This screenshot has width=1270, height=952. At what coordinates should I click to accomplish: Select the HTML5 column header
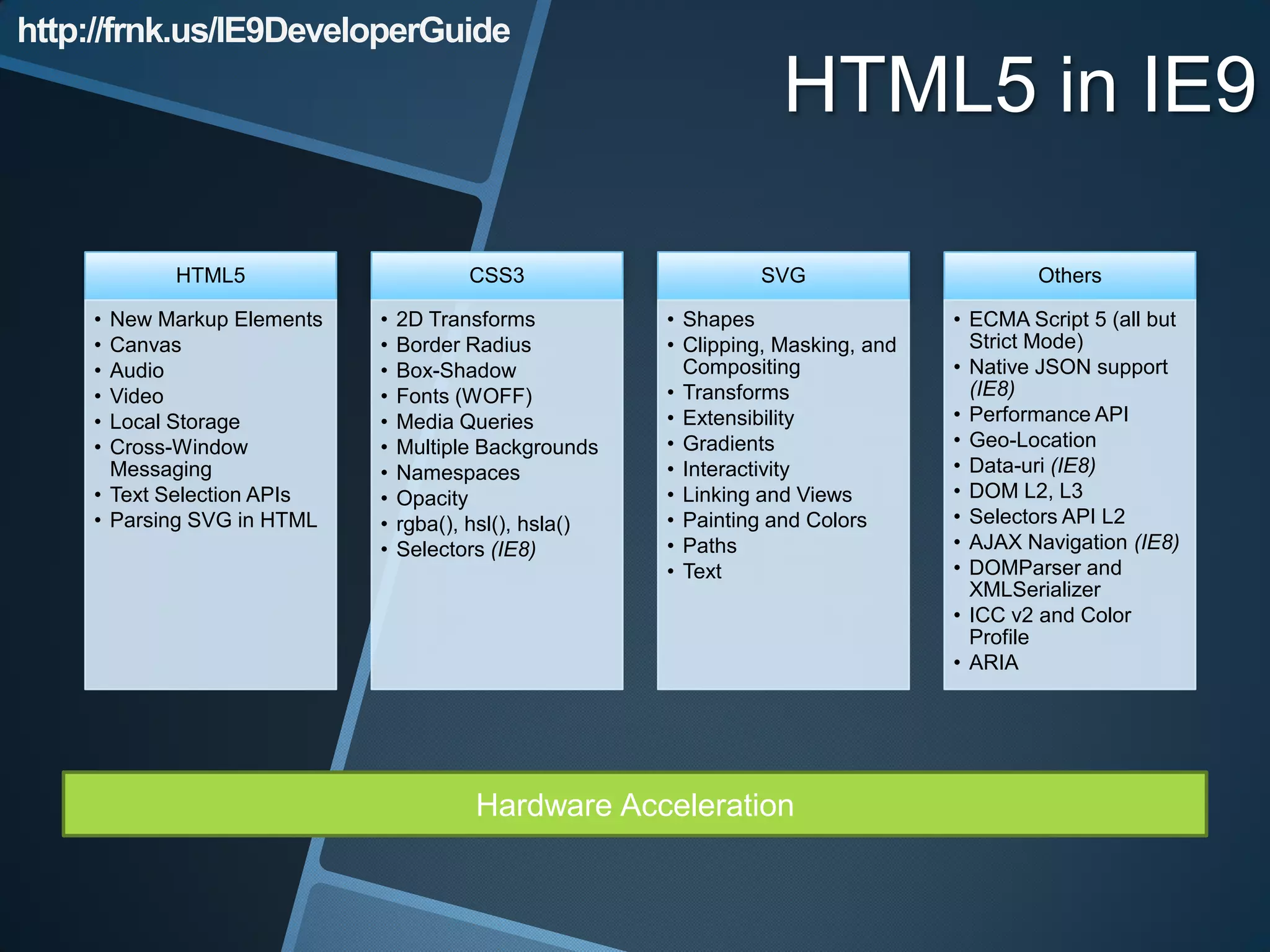point(210,275)
